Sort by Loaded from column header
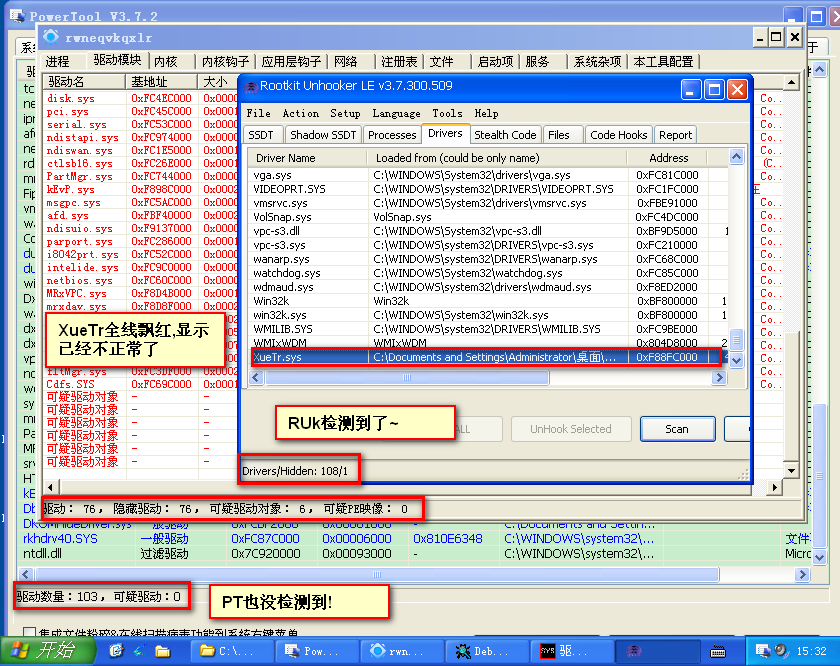This screenshot has width=840, height=666. point(497,158)
